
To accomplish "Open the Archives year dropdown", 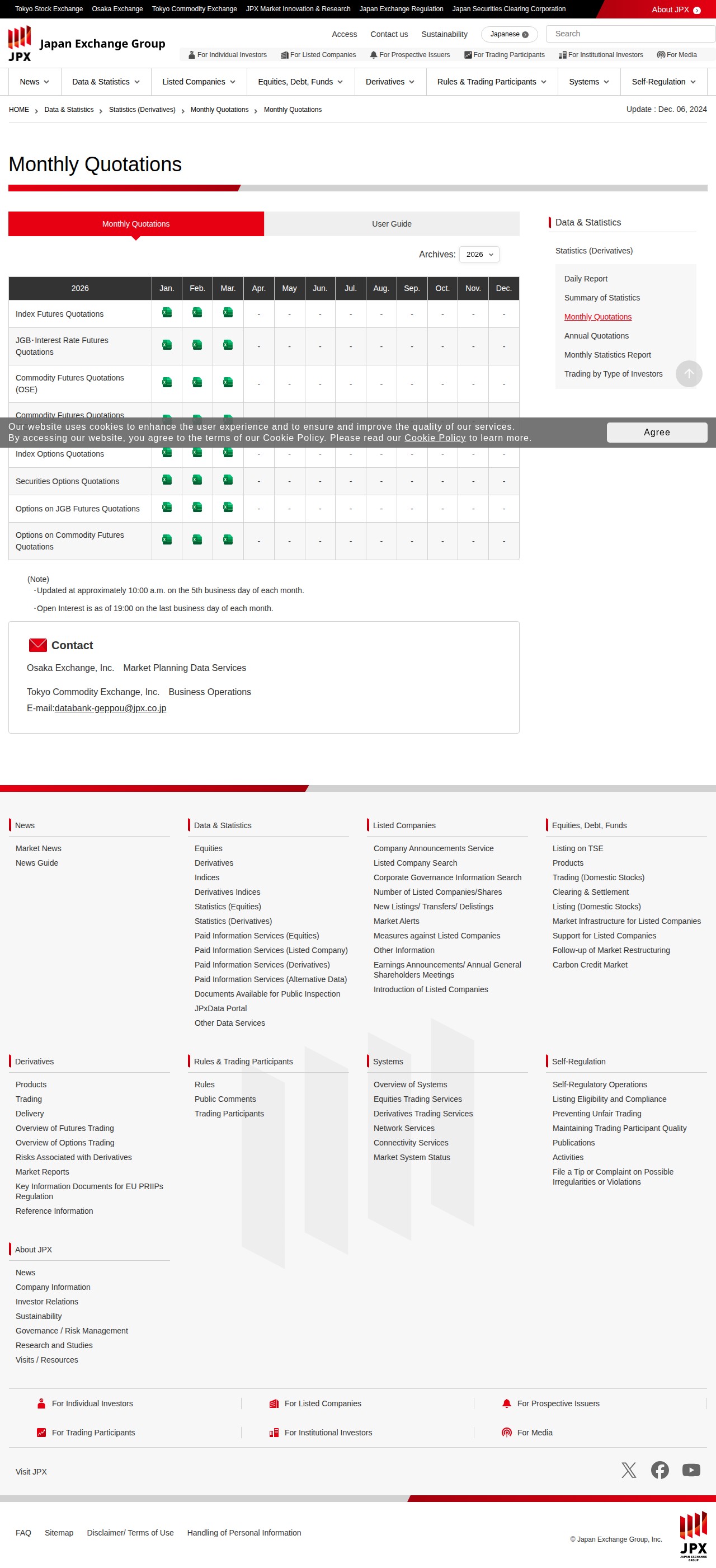I will click(x=479, y=255).
